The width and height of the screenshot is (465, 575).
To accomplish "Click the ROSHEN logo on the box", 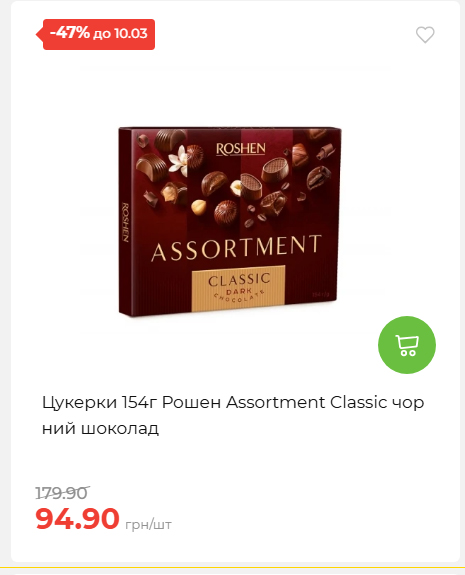I will tap(241, 149).
